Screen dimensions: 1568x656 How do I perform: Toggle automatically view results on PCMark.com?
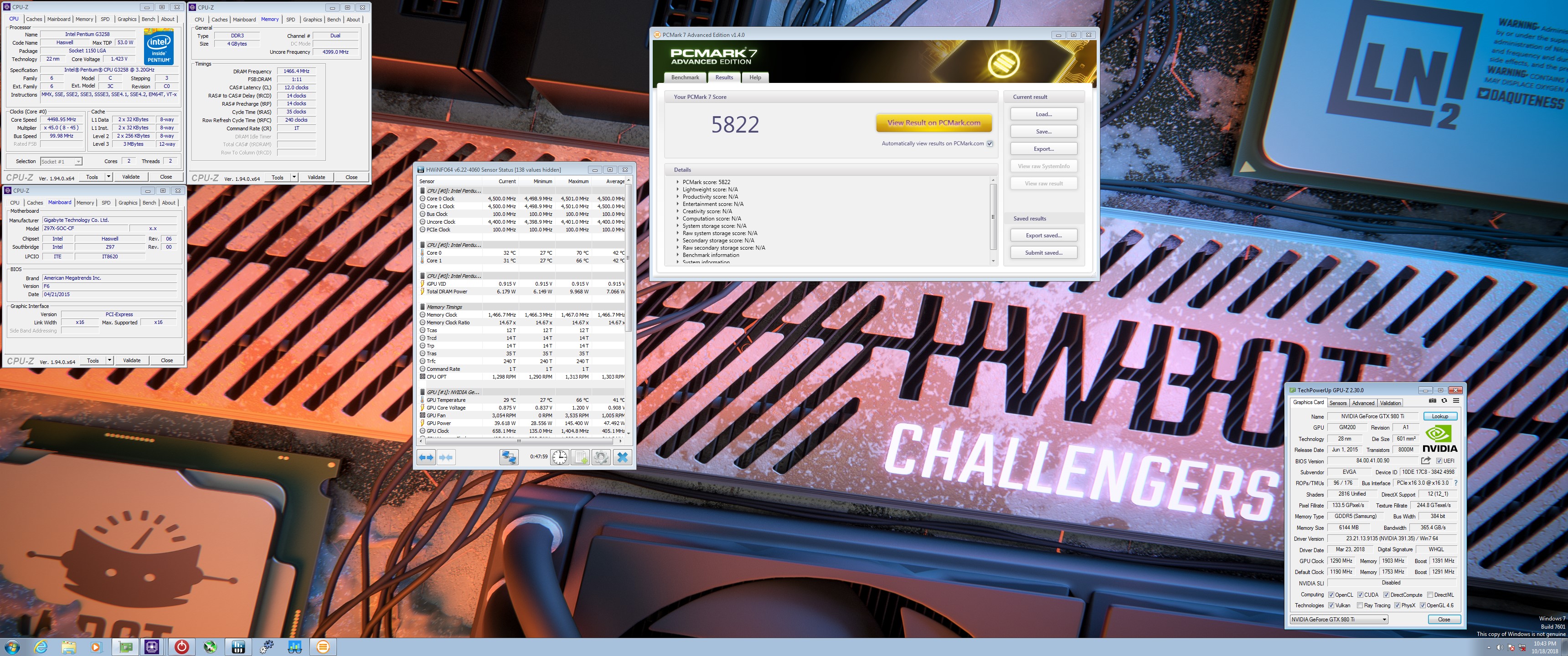point(990,143)
